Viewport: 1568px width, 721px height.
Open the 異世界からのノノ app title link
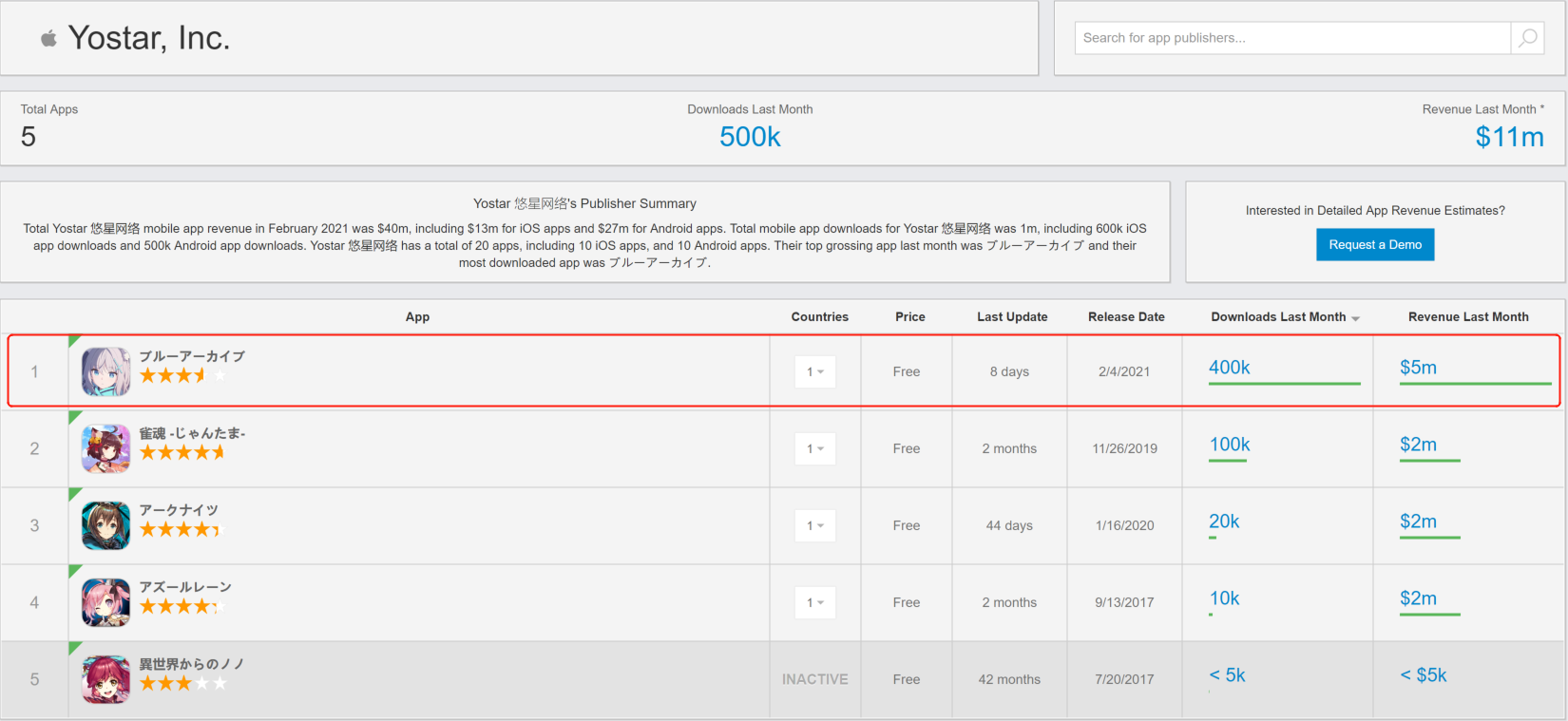192,664
